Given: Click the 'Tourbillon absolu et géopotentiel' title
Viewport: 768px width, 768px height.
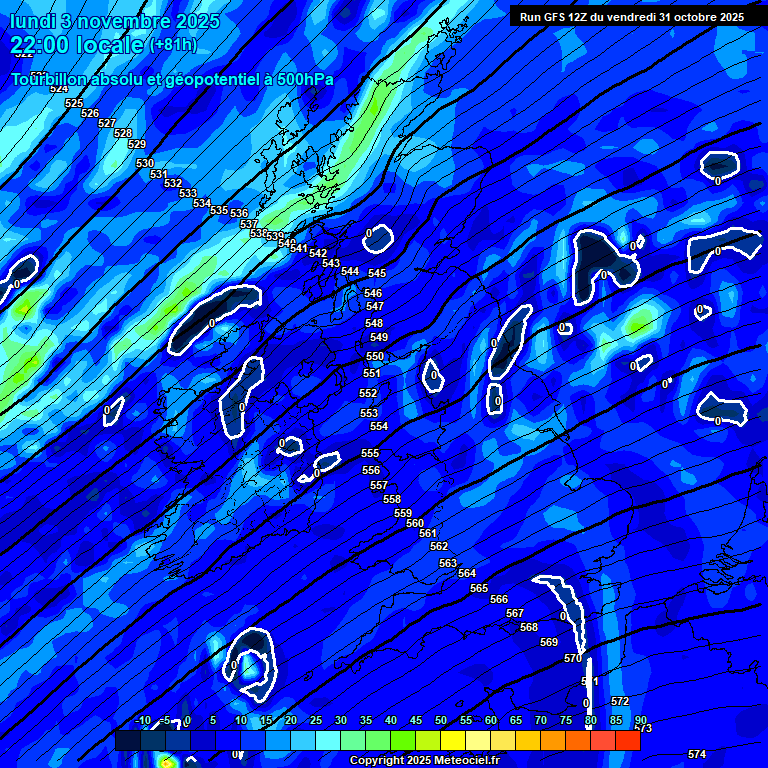Looking at the screenshot, I should (x=172, y=79).
